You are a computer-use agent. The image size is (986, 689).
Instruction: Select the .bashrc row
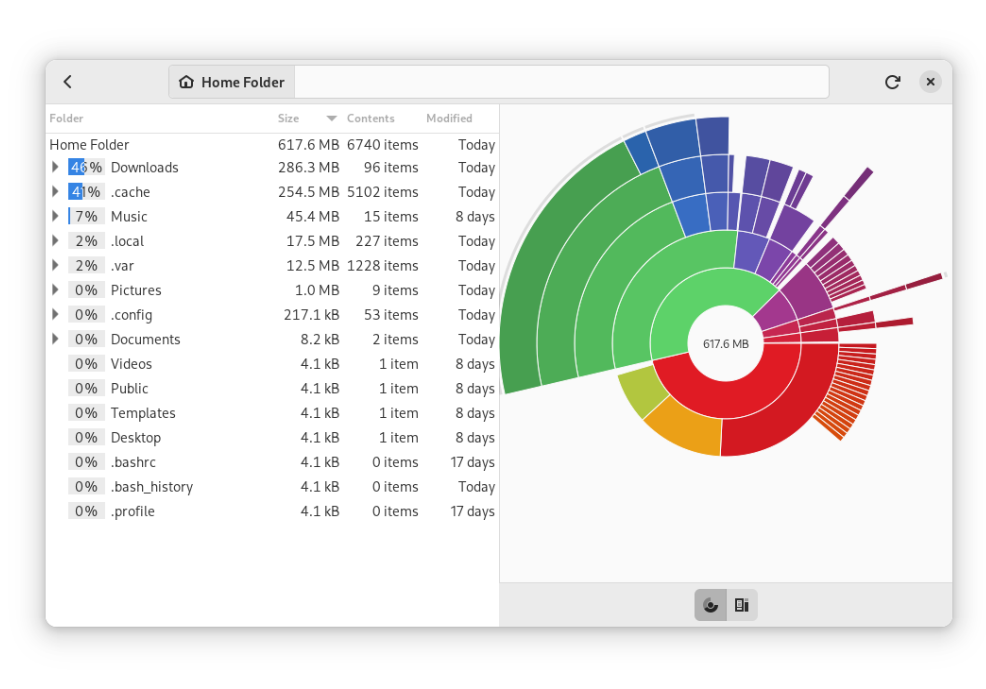pos(272,462)
